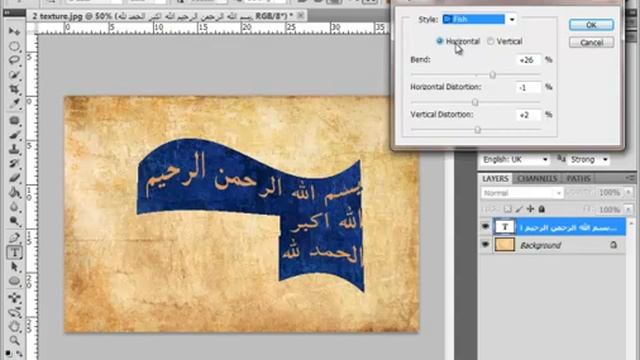Click the Horizontal Distortion slider handle

(x=475, y=102)
